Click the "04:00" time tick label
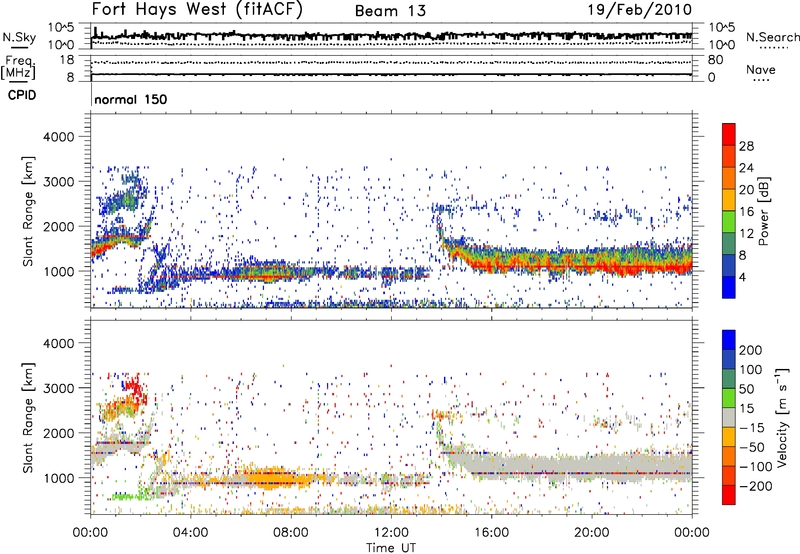800x554 pixels. coord(191,533)
